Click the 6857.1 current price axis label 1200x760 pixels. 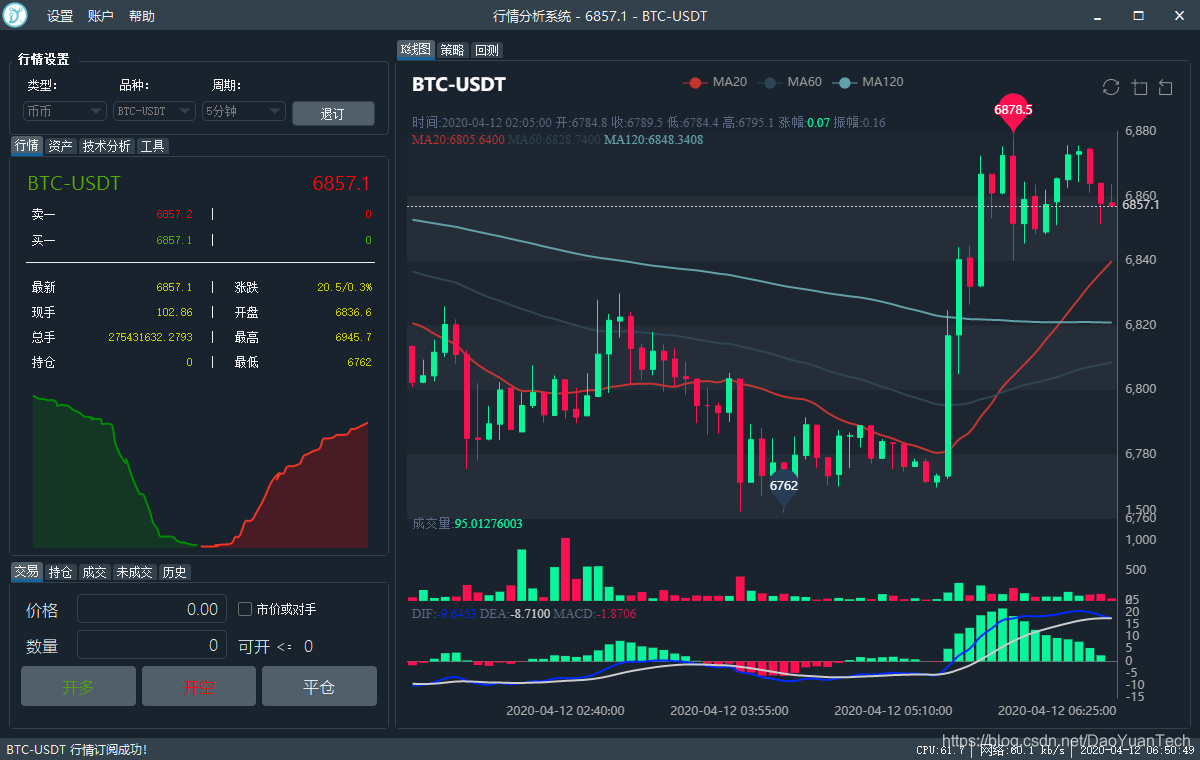coord(1141,205)
